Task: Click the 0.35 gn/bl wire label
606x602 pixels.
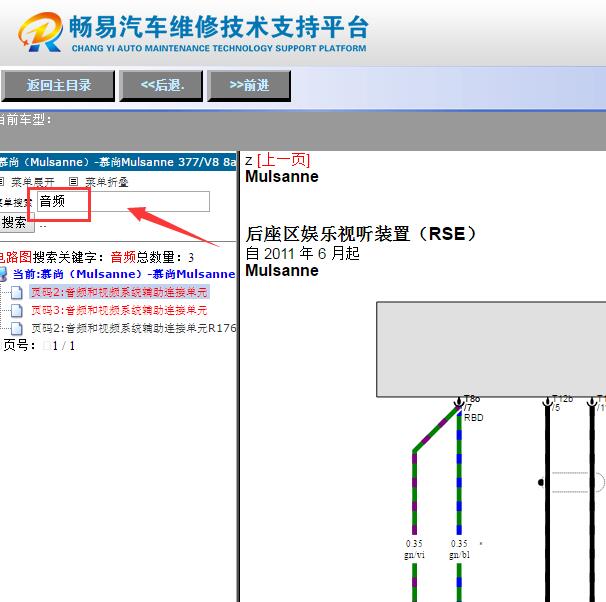Action: click(x=459, y=549)
